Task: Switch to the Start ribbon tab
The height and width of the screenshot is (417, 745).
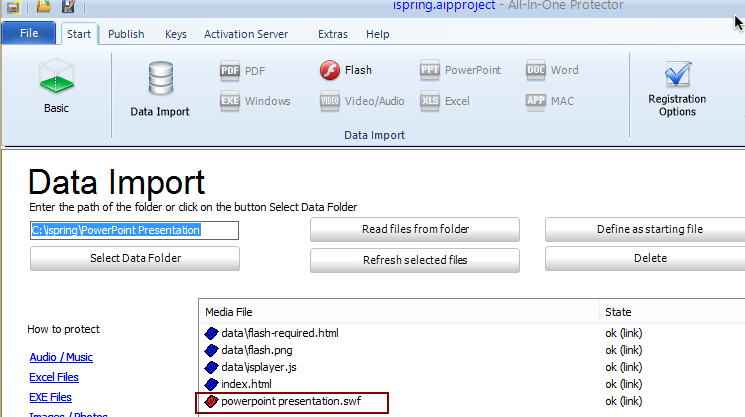Action: pos(79,34)
